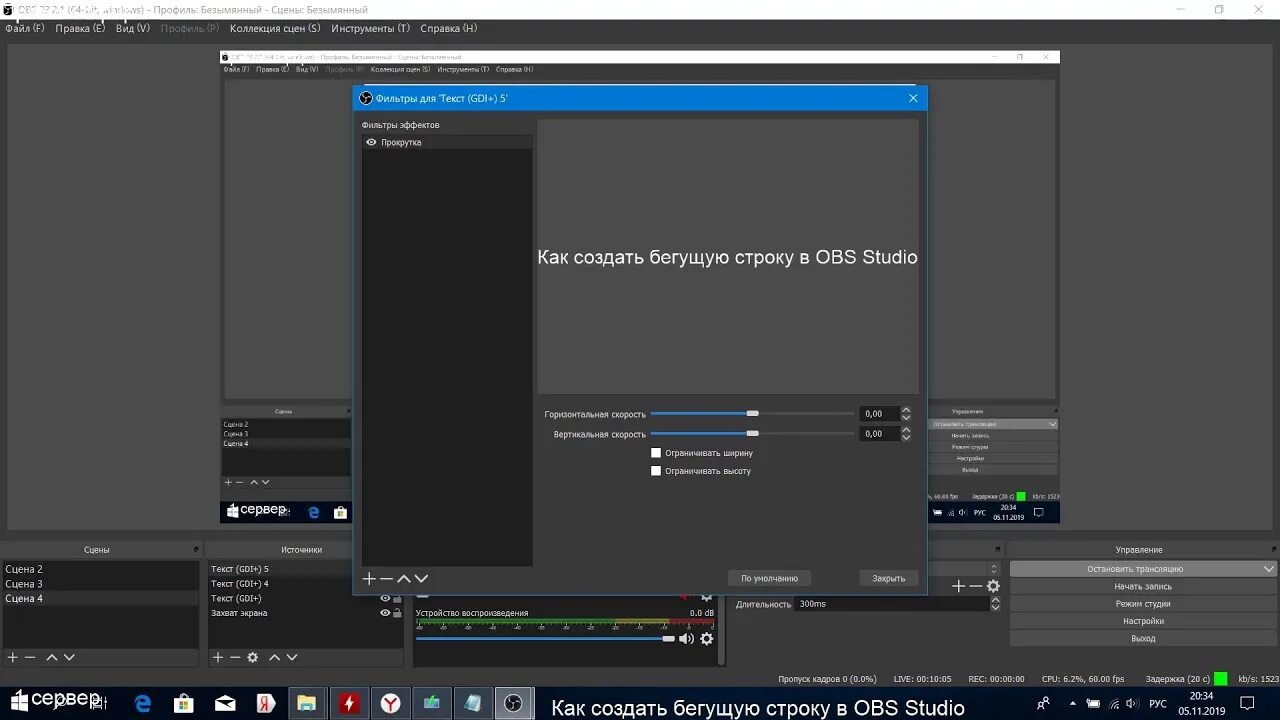Viewport: 1280px width, 720px height.
Task: Click Начать запись button
Action: click(x=1143, y=586)
